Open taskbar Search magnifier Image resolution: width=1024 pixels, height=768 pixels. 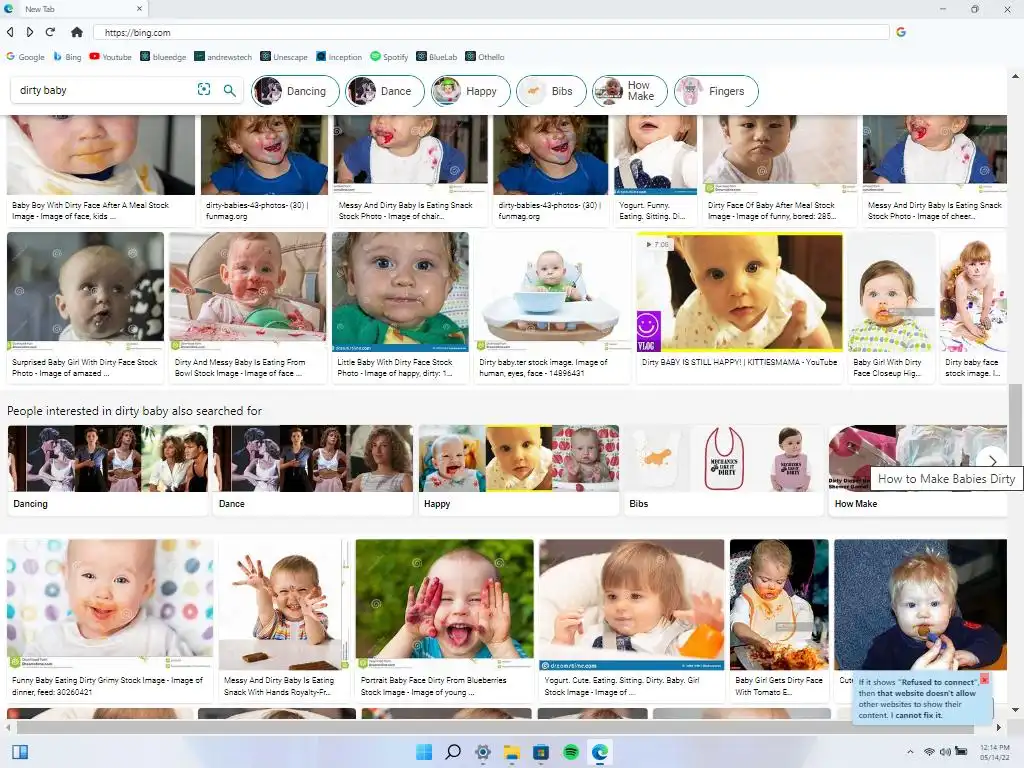point(453,752)
